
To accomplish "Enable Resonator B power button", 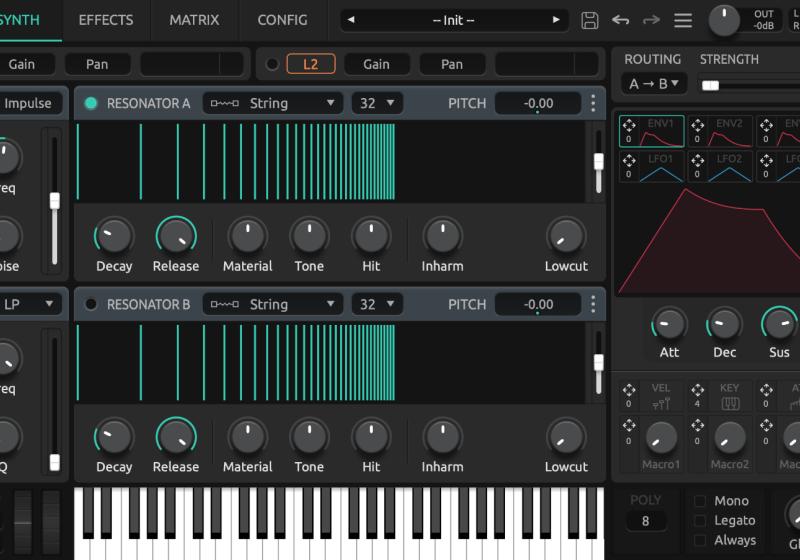I will coord(91,304).
